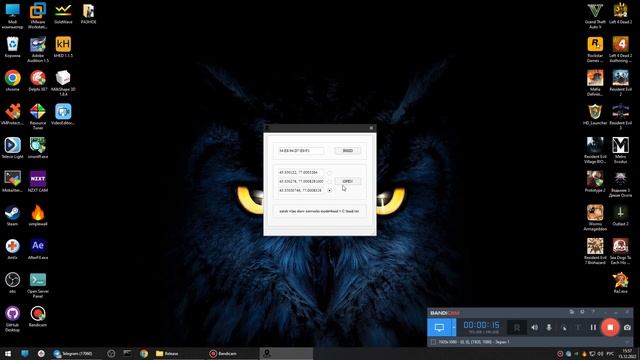Image resolution: width=640 pixels, height=360 pixels.
Task: Open kHED 1.1.5 desktop icon
Action: 63,47
